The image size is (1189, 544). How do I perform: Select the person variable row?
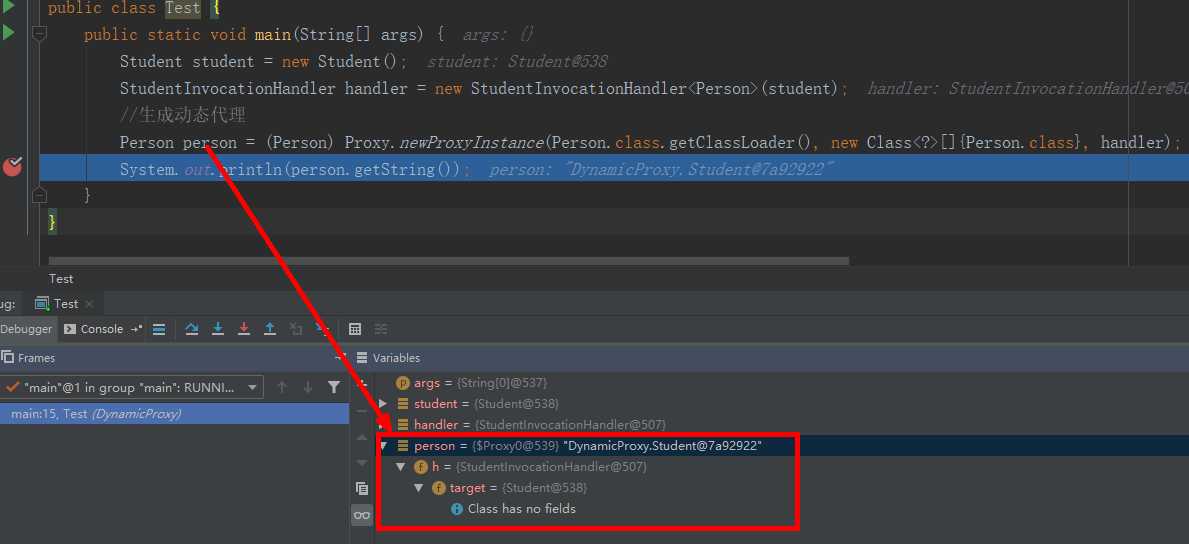pyautogui.click(x=781, y=446)
